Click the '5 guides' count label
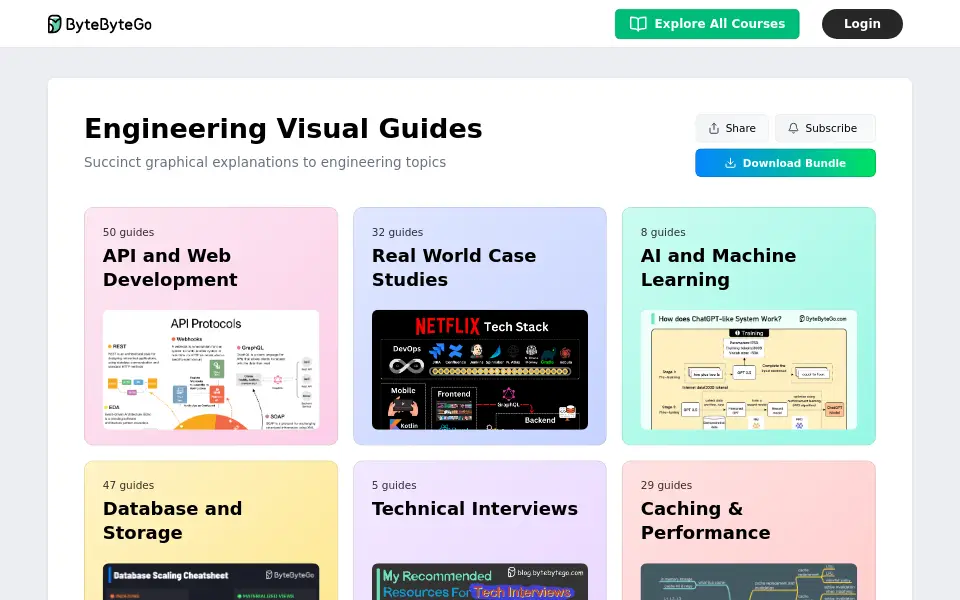 pos(394,485)
